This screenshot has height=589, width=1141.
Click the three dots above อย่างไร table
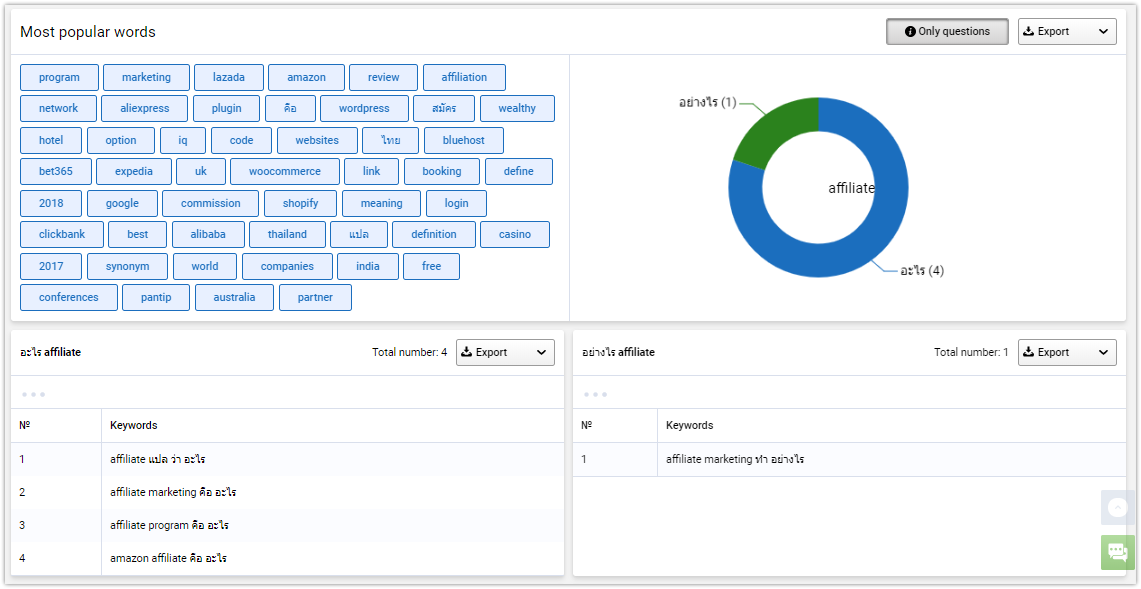point(595,395)
